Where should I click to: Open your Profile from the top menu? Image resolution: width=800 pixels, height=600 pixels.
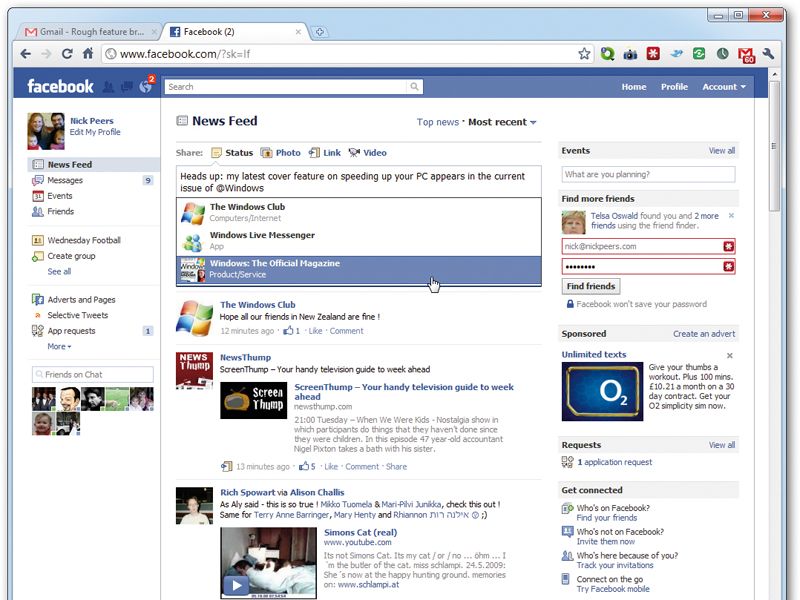click(674, 87)
